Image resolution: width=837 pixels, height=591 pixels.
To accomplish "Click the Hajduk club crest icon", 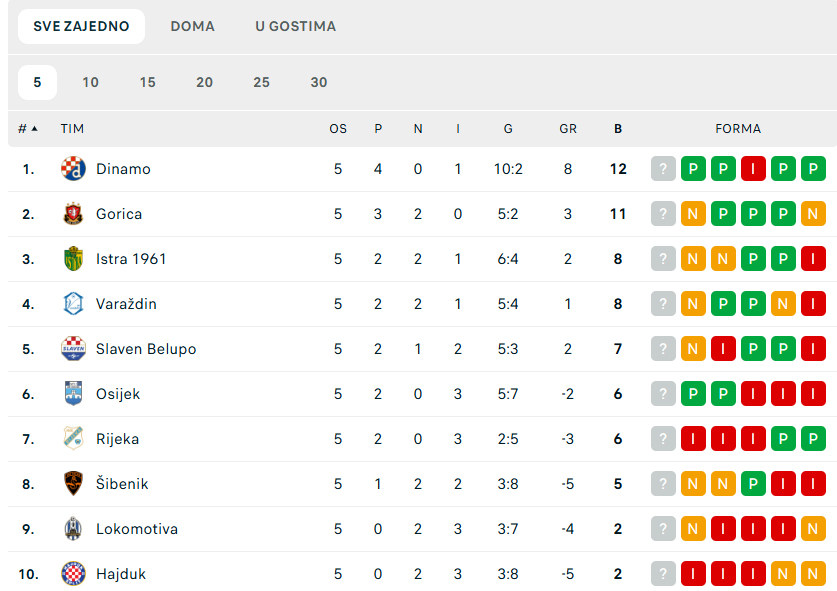I will tap(73, 574).
